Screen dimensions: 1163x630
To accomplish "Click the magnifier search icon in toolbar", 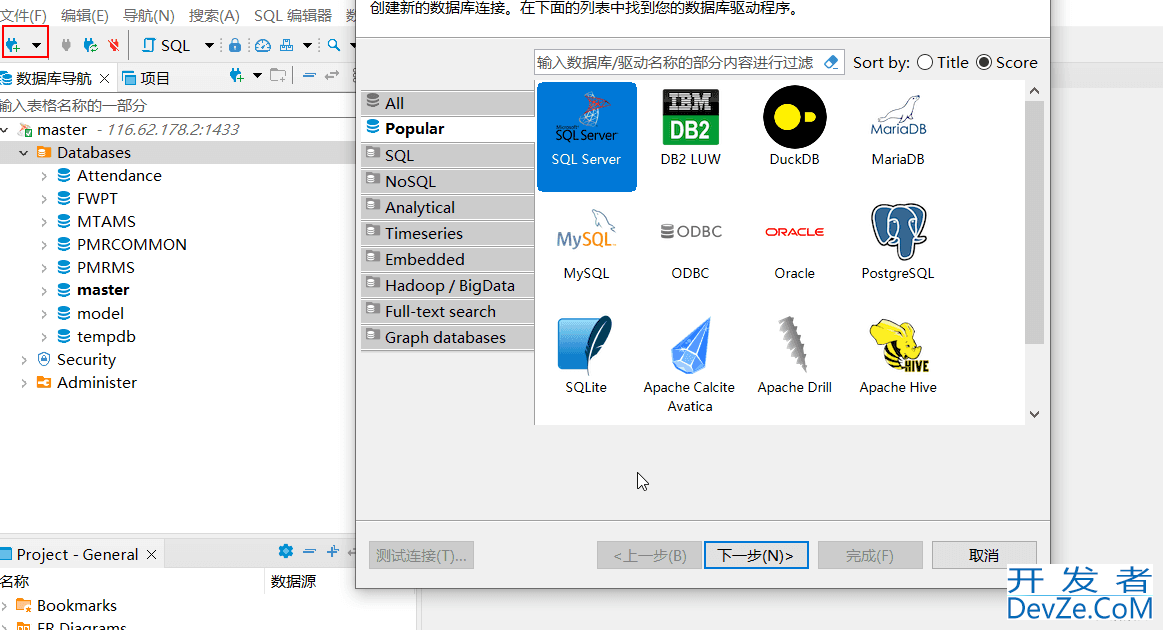I will coord(334,45).
